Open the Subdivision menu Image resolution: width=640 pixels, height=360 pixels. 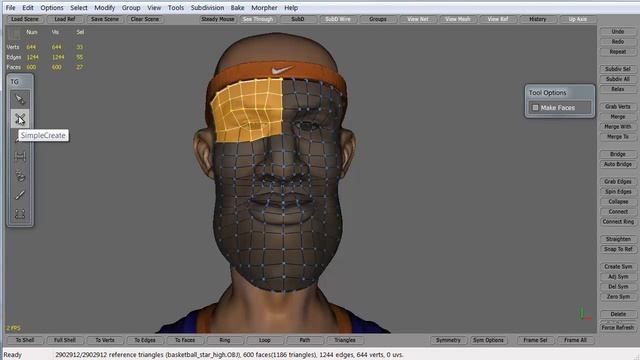[207, 8]
